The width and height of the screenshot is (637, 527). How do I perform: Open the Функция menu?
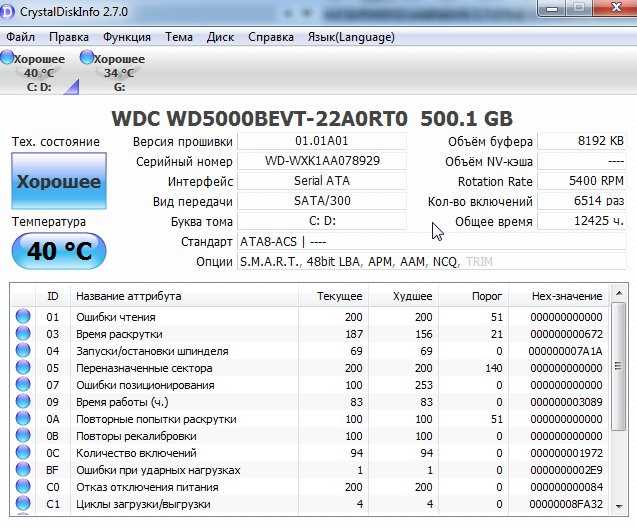pyautogui.click(x=127, y=37)
